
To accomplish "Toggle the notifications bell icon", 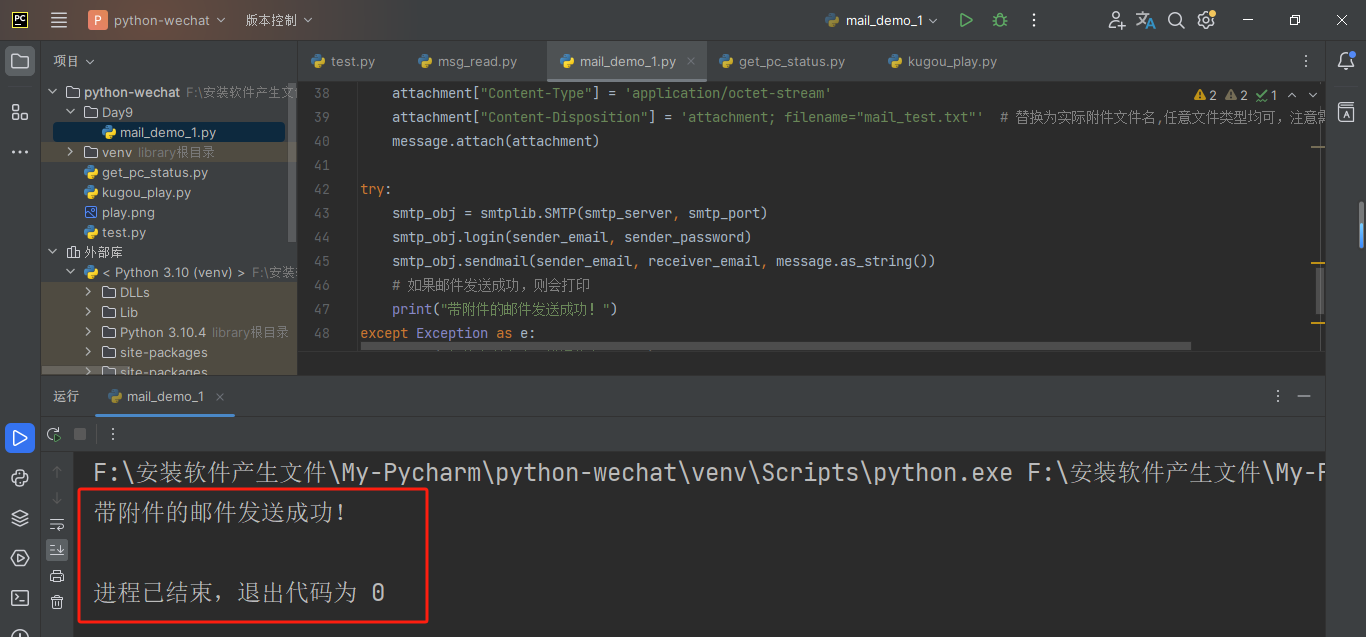I will [1346, 62].
